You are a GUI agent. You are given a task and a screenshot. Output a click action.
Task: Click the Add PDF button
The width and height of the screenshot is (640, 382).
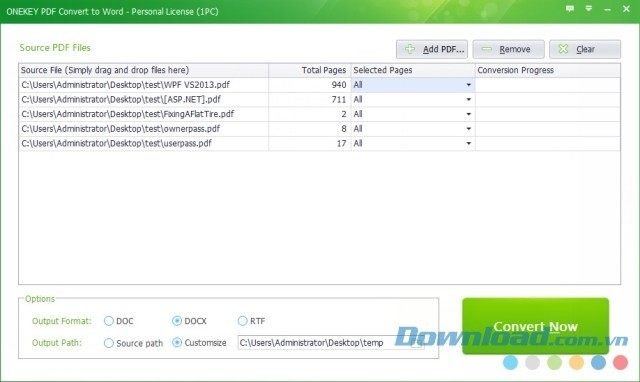432,49
